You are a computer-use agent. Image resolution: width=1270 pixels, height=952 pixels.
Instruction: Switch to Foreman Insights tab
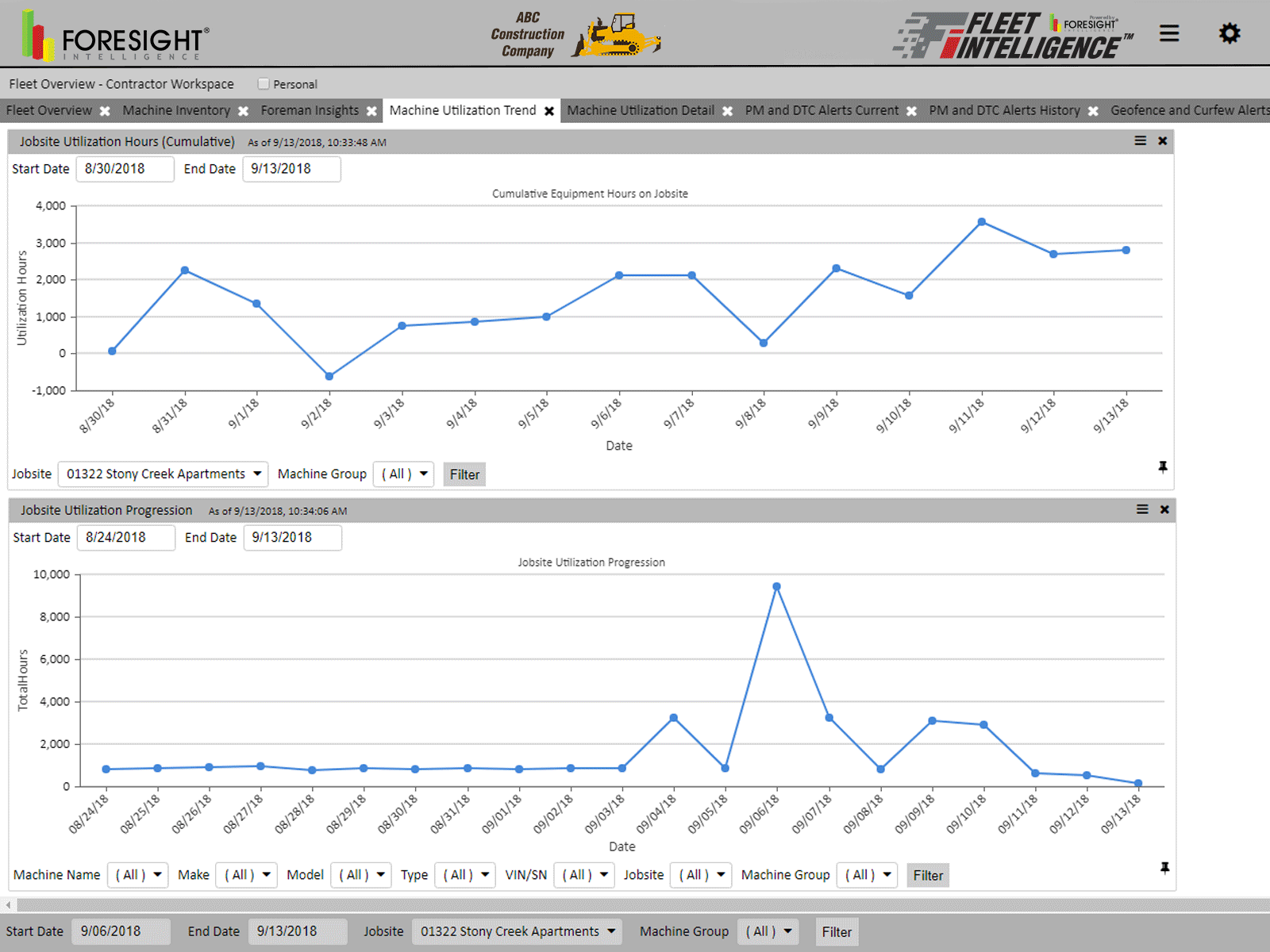pos(310,110)
